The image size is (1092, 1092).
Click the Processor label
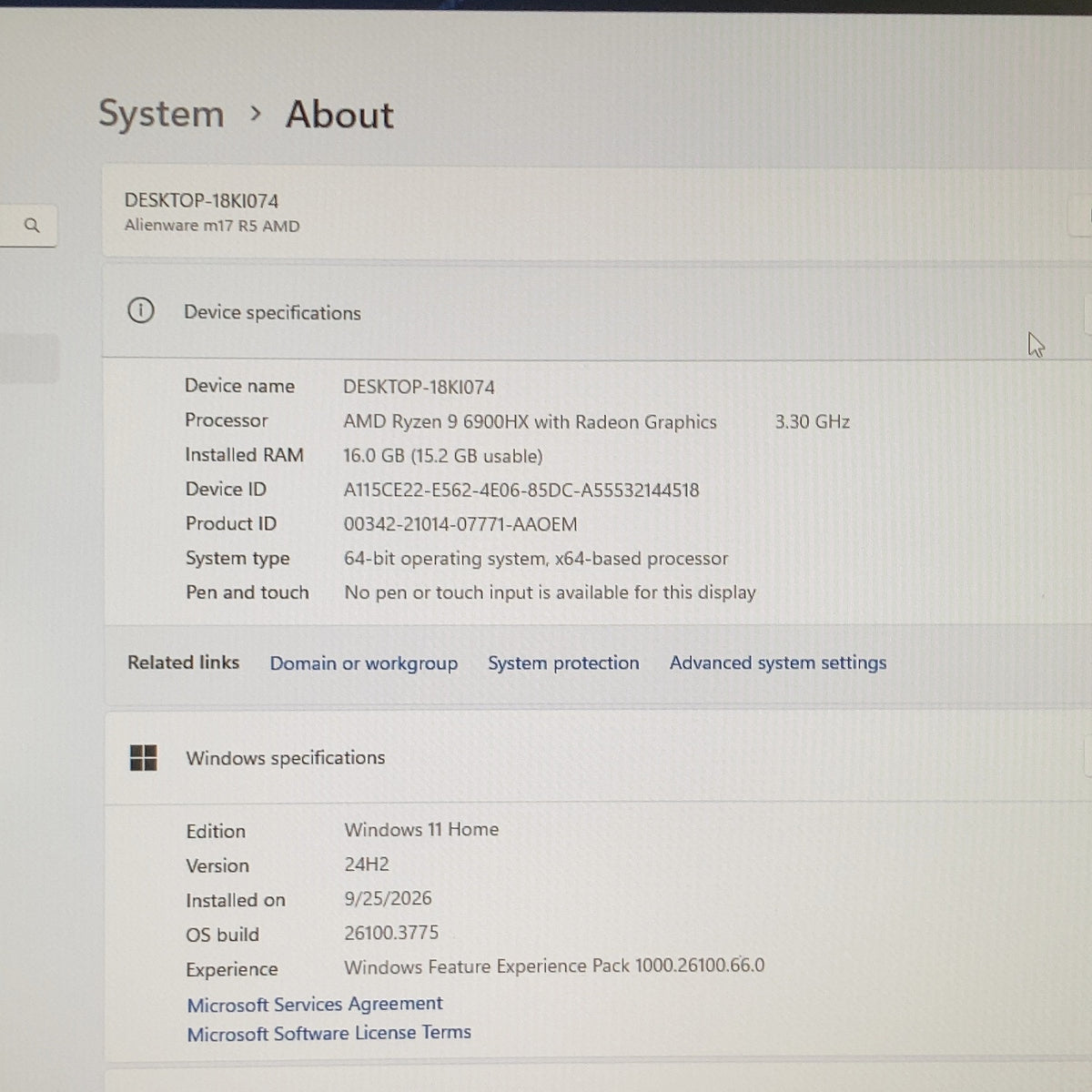coord(227,420)
